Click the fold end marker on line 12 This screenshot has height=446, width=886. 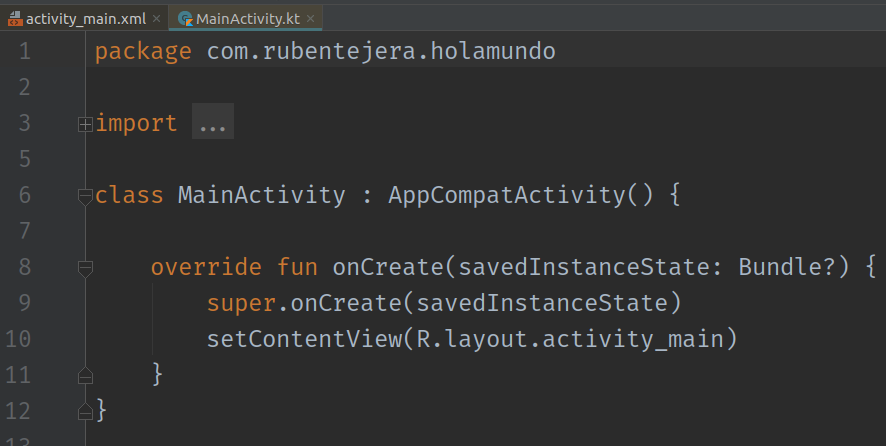[85, 412]
